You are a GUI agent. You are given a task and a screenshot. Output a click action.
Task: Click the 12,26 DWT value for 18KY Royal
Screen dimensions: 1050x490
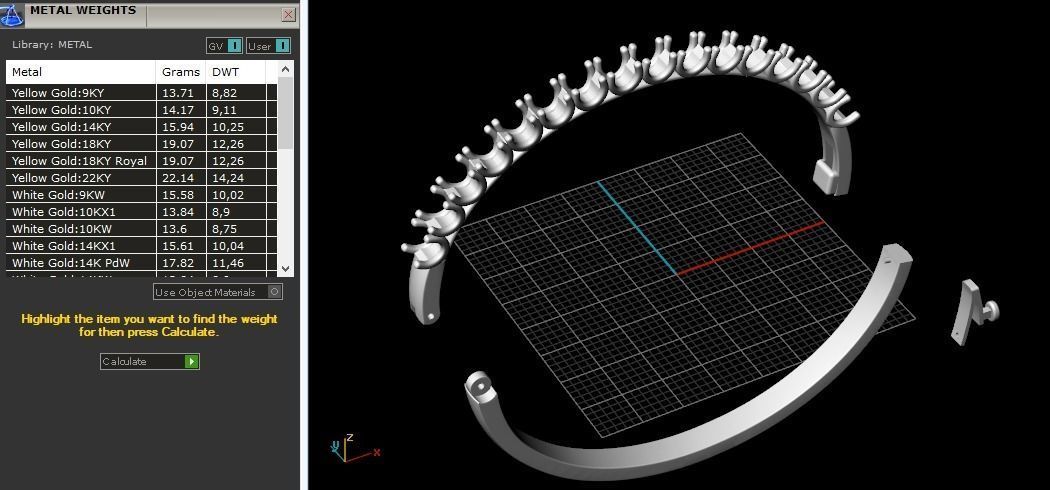[x=228, y=161]
